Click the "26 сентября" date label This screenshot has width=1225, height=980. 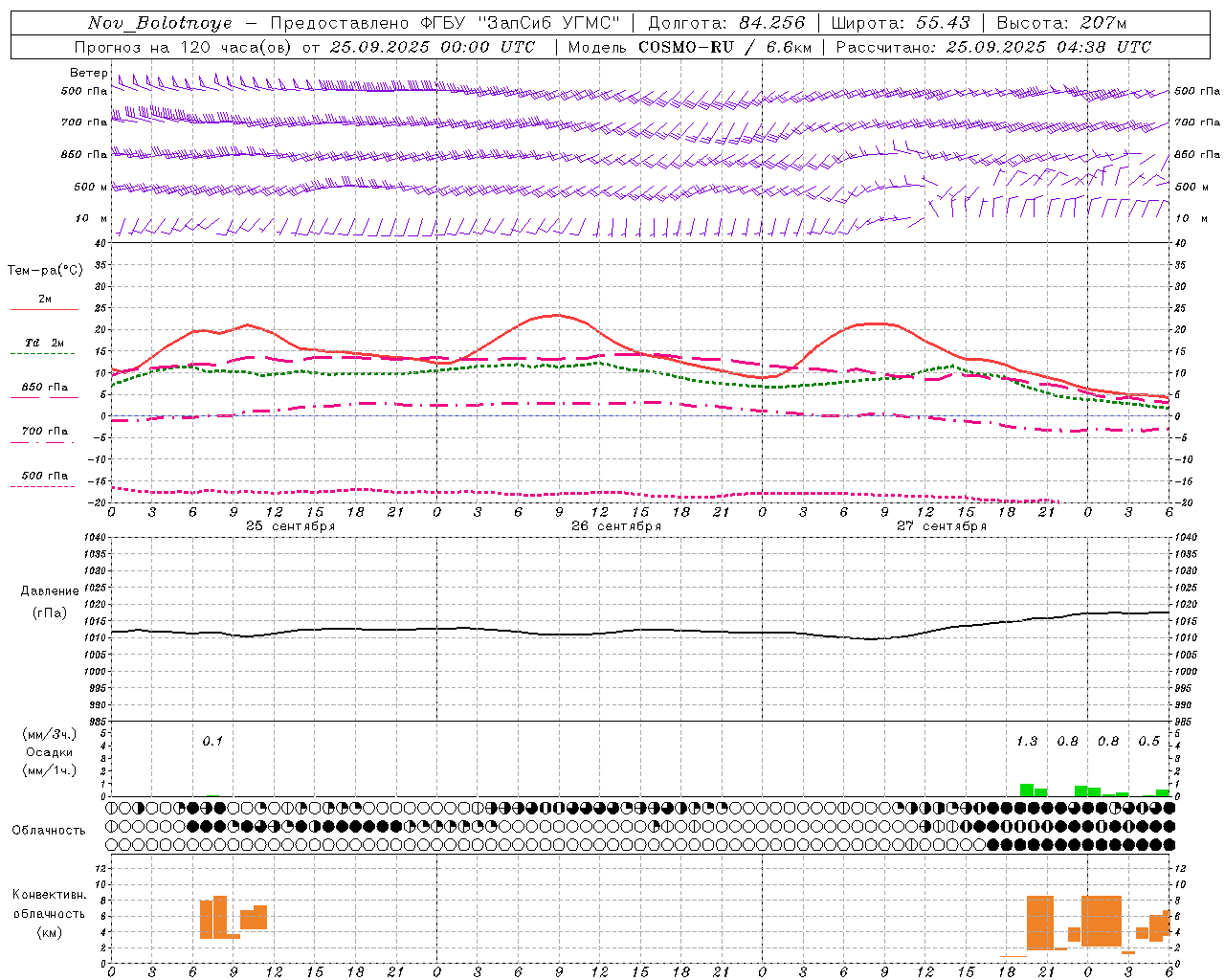616,526
